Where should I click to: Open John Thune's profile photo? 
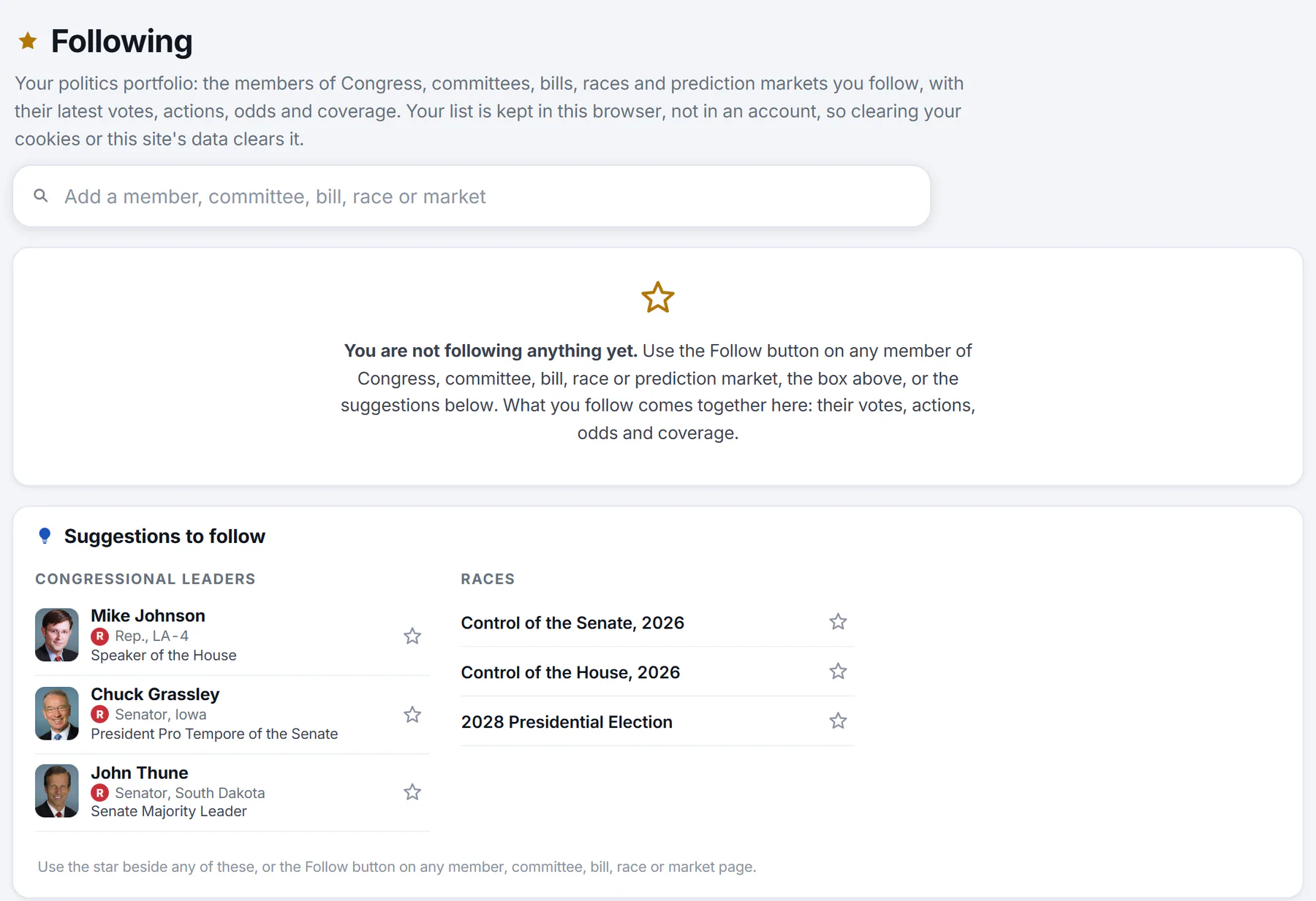tap(57, 791)
